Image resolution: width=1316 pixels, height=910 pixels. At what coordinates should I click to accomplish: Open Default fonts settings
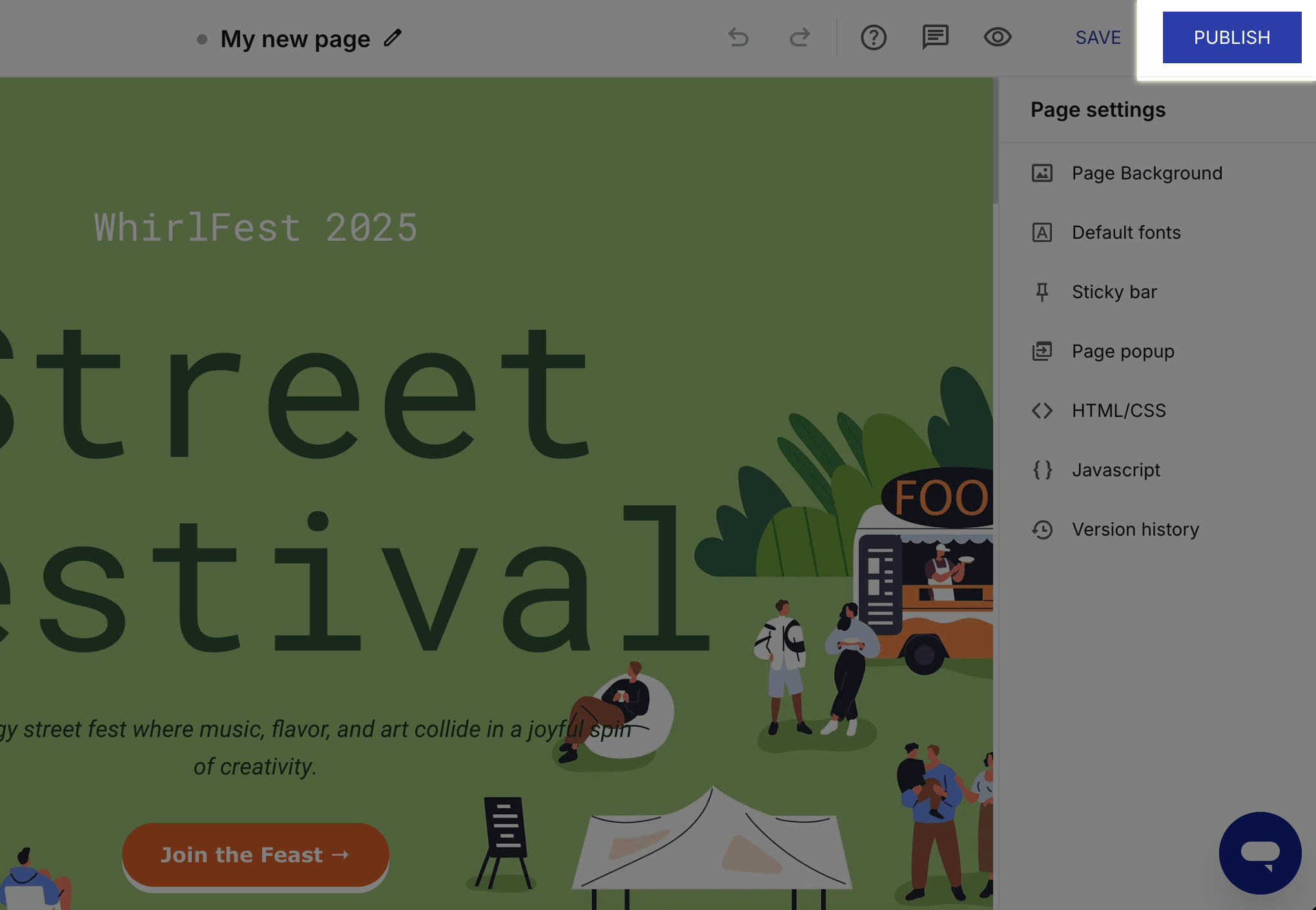coord(1126,232)
